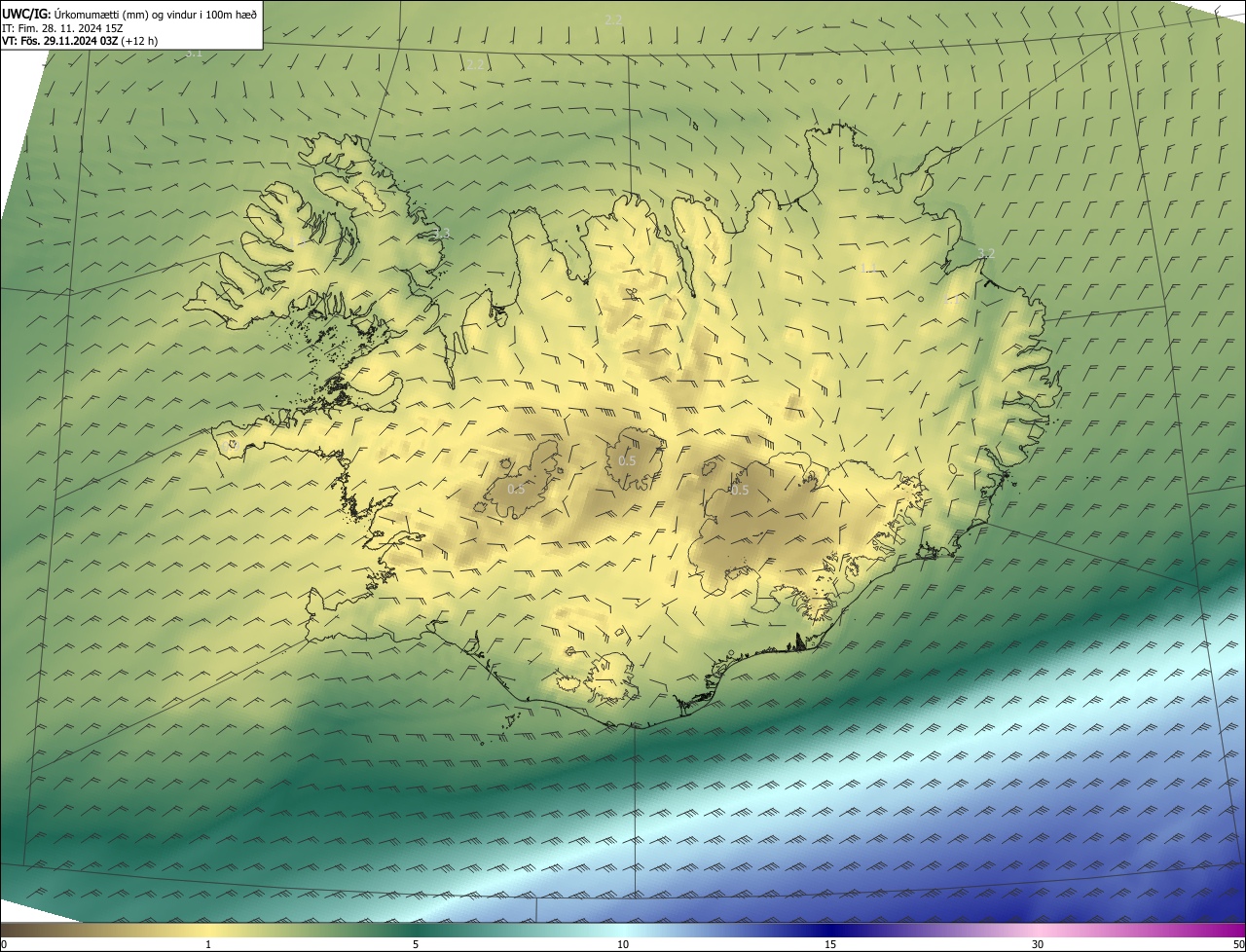The image size is (1246, 952).
Task: Click the "0" tick label on the color scale
Action: pos(3,944)
